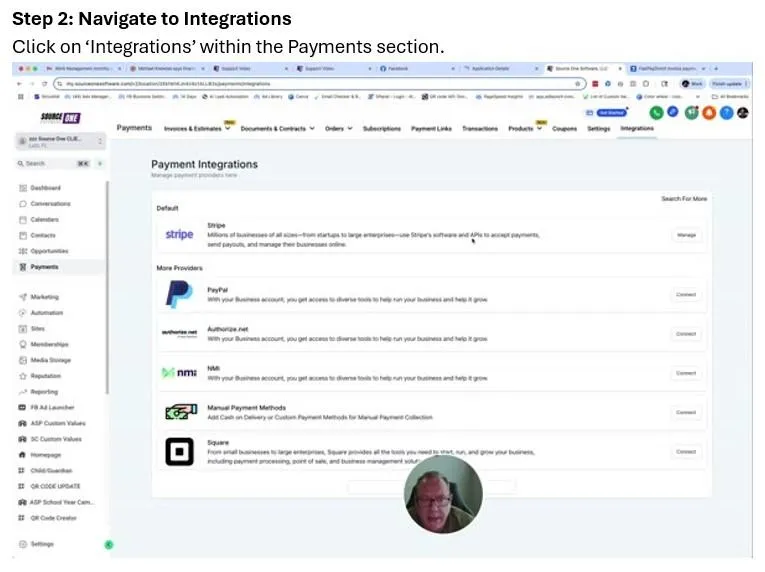Screen dimensions: 765x572
Task: Open the payments Settings tab
Action: tap(599, 128)
